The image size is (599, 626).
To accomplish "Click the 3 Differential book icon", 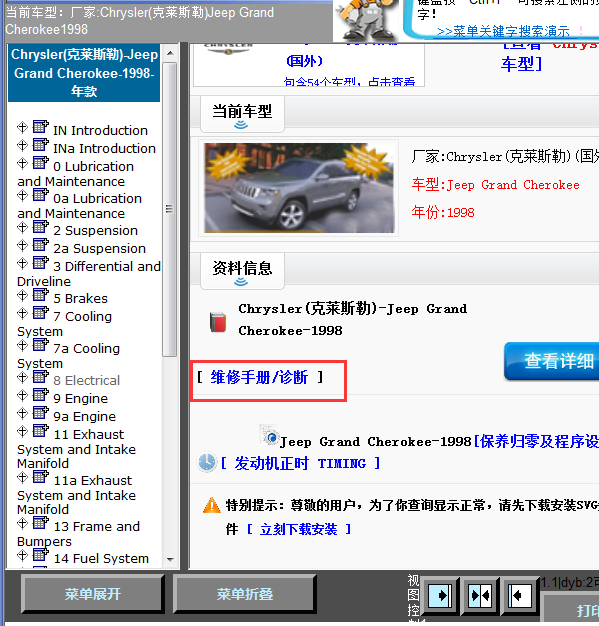I will coord(40,262).
